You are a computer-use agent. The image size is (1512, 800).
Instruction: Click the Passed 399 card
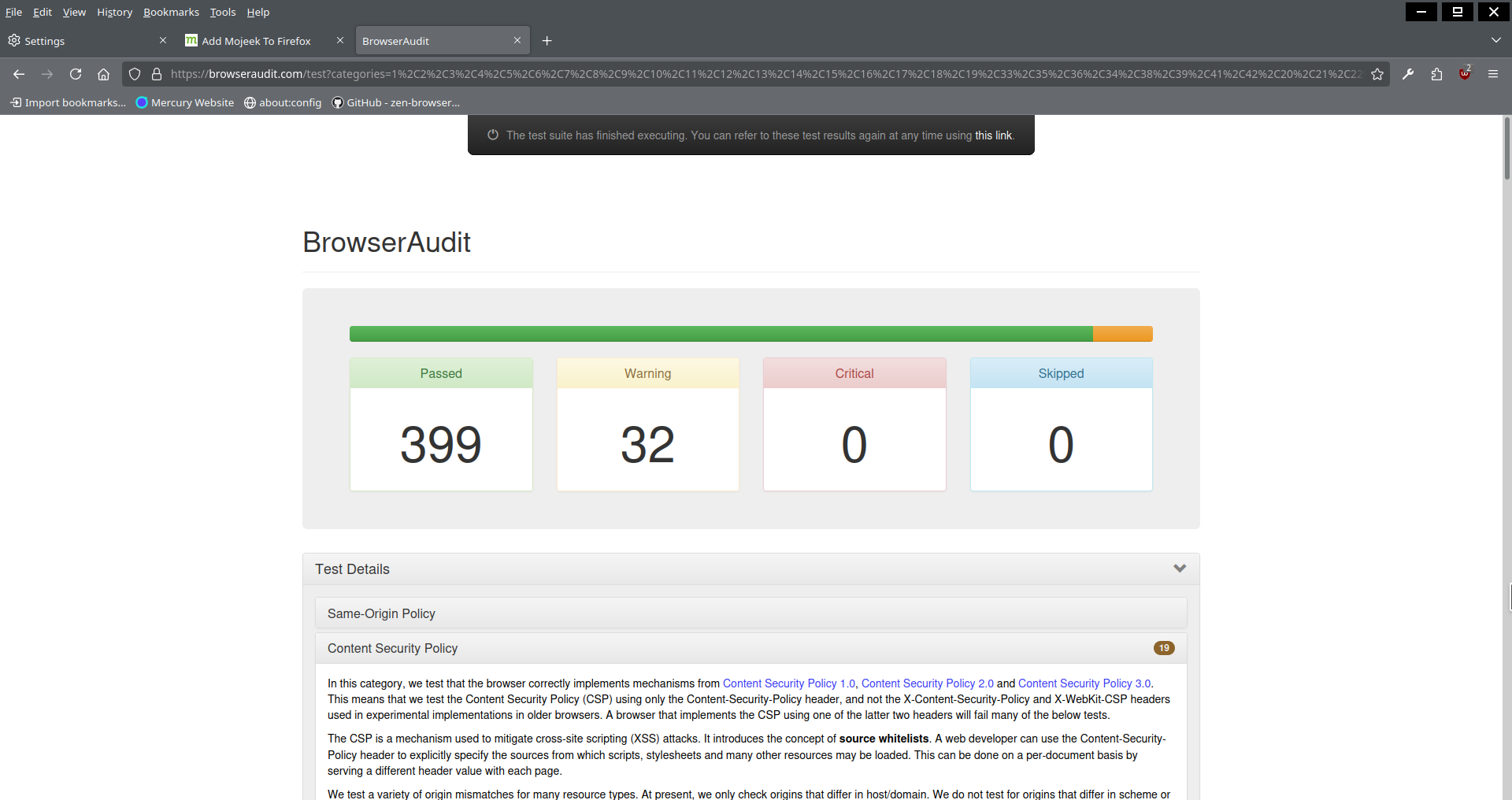(441, 424)
